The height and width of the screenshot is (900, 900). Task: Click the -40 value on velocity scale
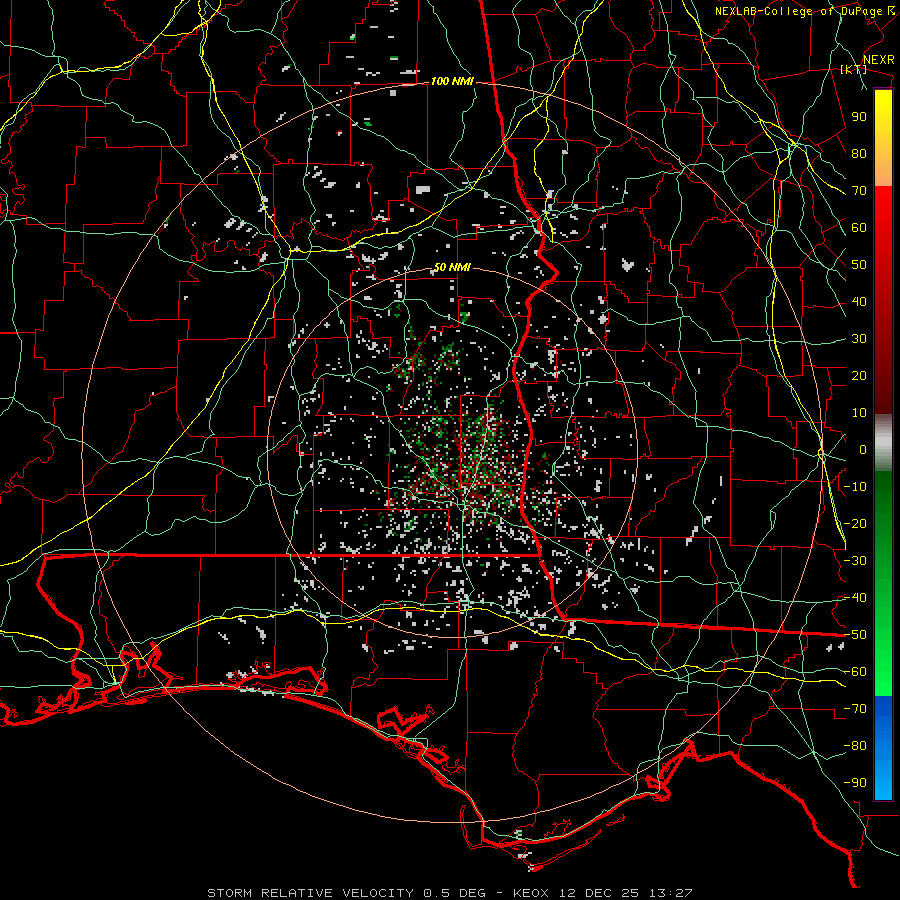855,598
